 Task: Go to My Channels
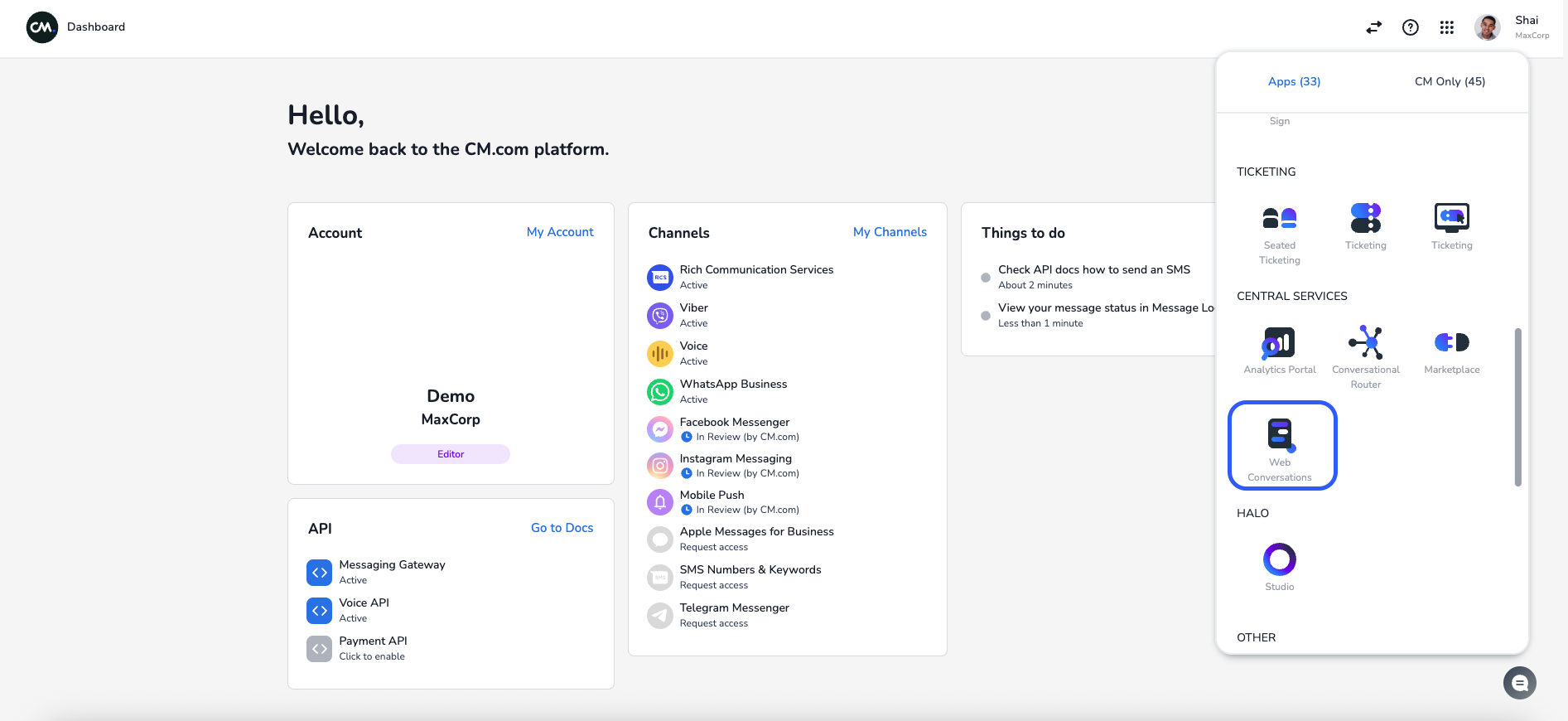point(890,232)
